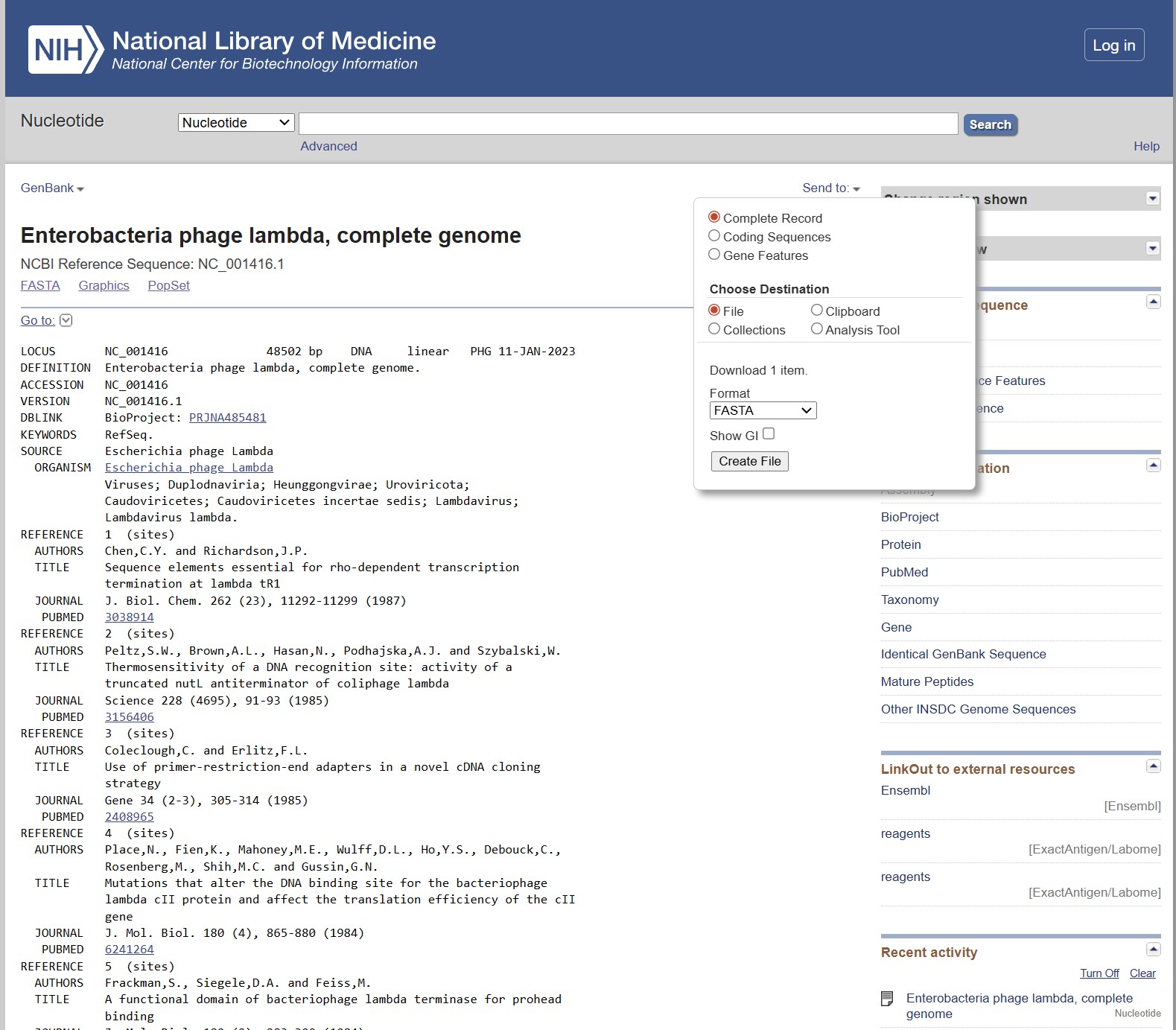Open the Taxonomy related link

[x=909, y=600]
